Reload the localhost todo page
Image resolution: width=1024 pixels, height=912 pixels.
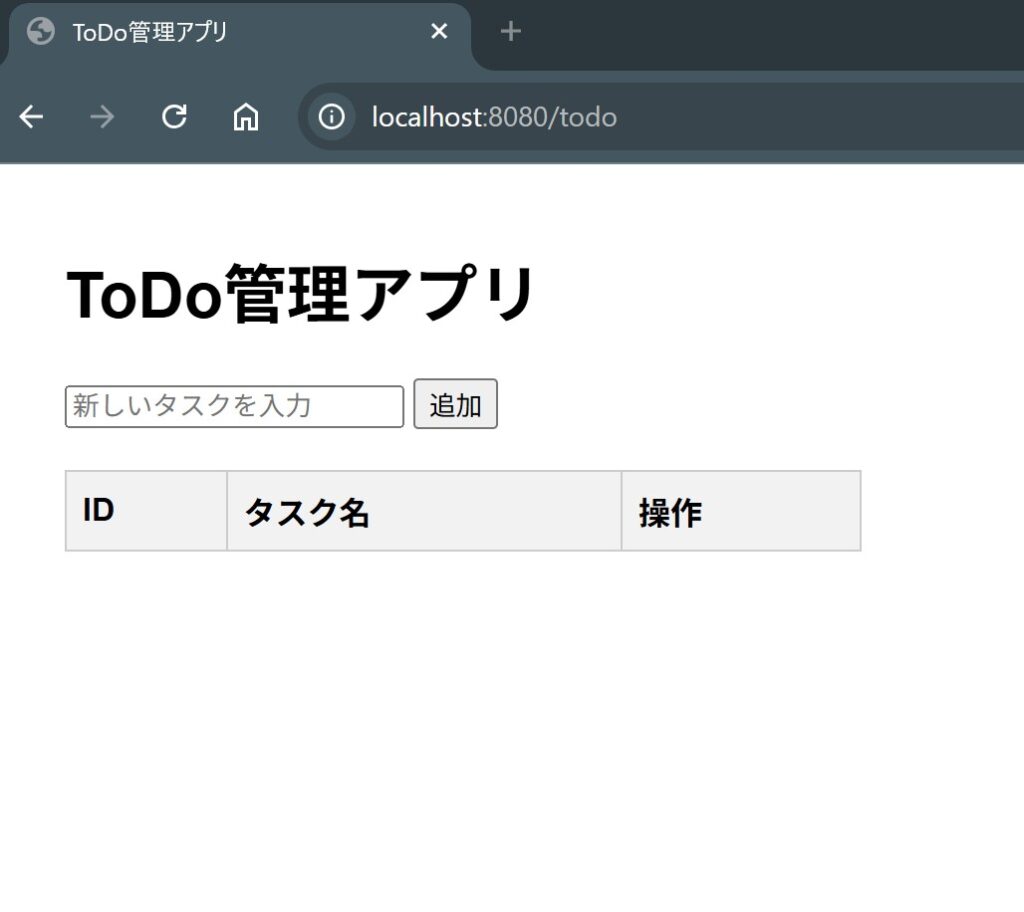(174, 117)
